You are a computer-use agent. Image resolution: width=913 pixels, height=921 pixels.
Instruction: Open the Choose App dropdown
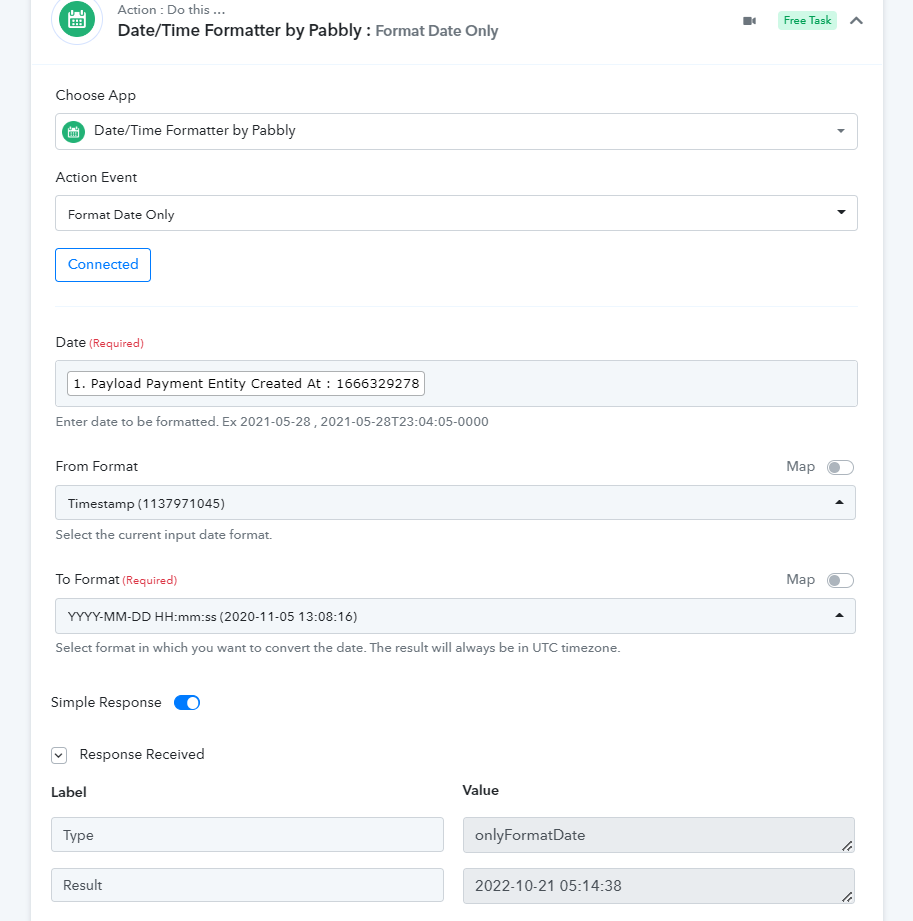click(456, 132)
